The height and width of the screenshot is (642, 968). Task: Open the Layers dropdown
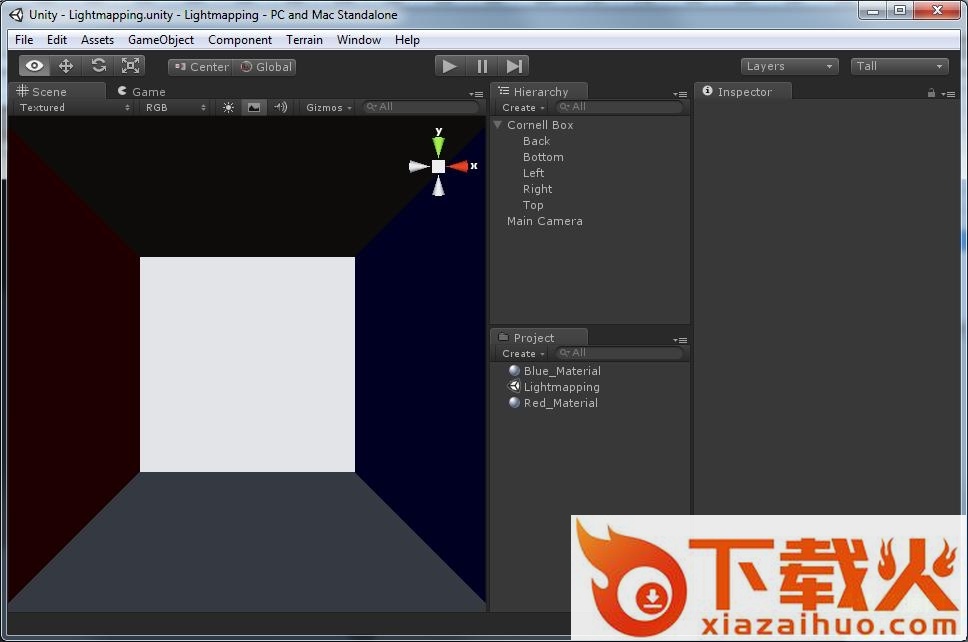[x=789, y=66]
